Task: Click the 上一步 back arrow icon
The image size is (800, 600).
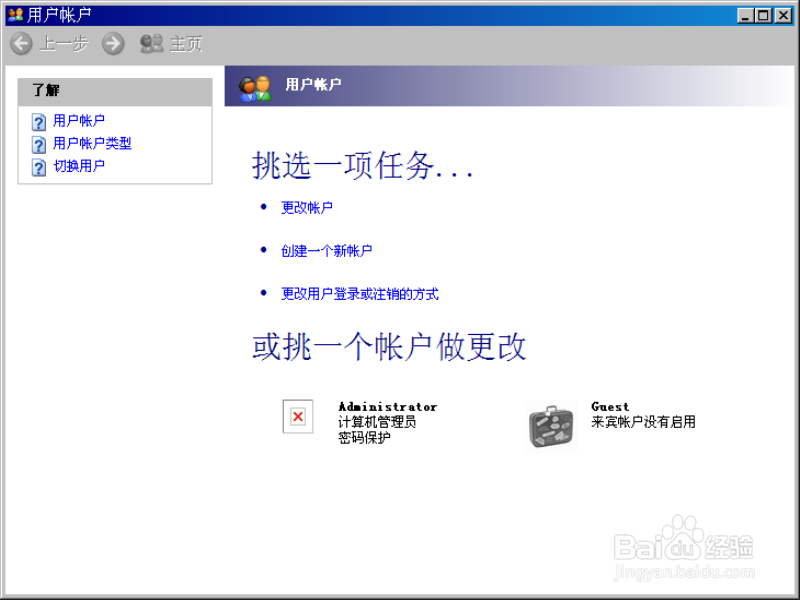Action: pyautogui.click(x=22, y=43)
